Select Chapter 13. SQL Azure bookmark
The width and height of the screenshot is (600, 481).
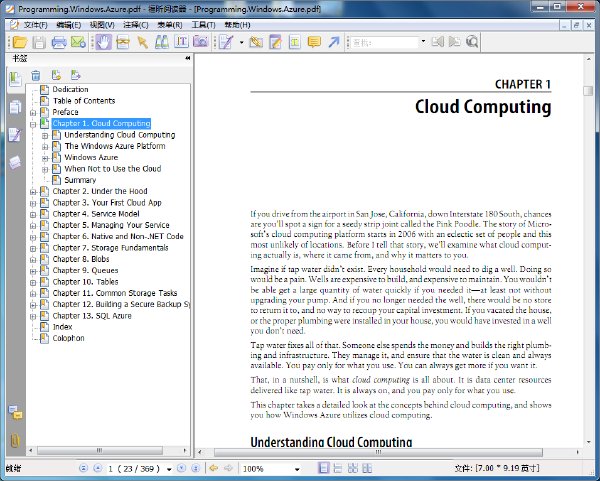pyautogui.click(x=92, y=316)
